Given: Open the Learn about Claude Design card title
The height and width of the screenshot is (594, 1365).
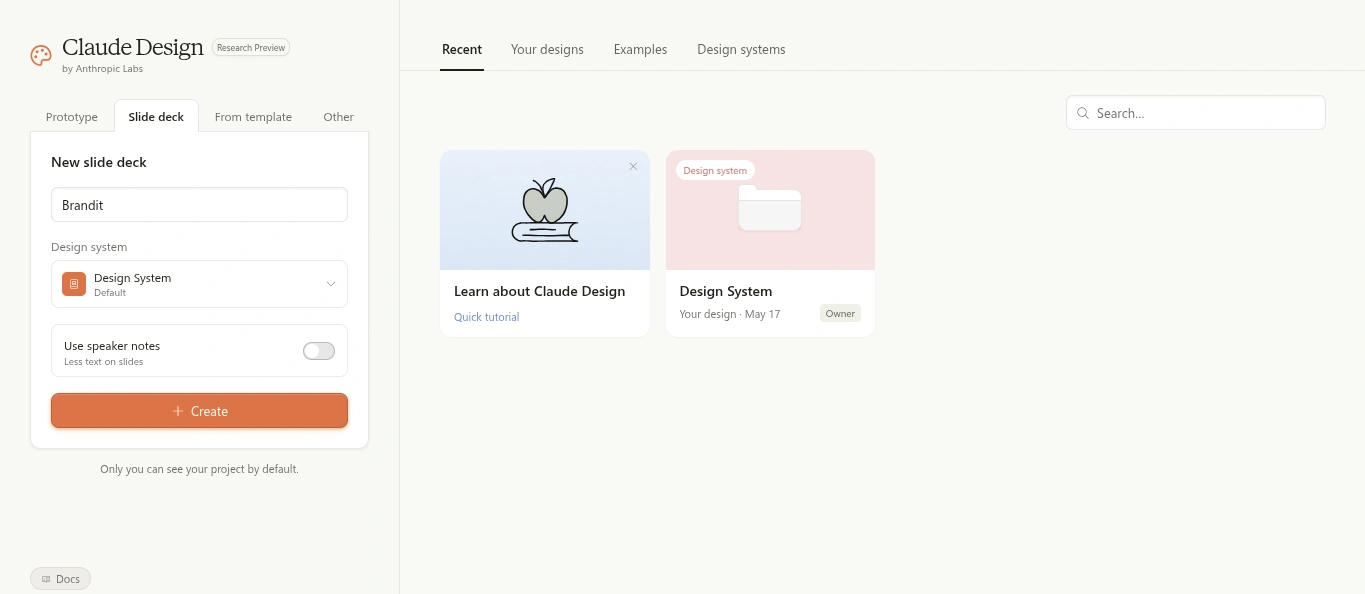Looking at the screenshot, I should [x=539, y=292].
